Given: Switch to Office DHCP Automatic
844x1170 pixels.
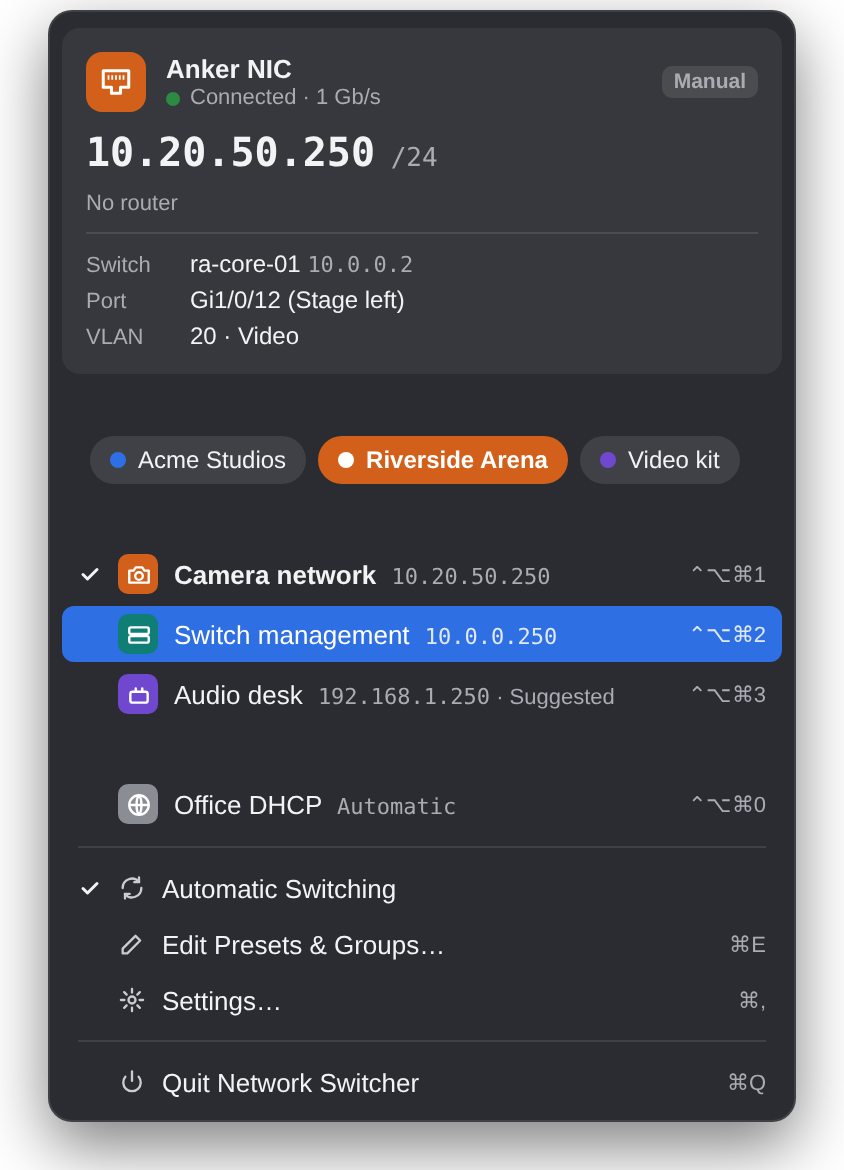Looking at the screenshot, I should [422, 804].
